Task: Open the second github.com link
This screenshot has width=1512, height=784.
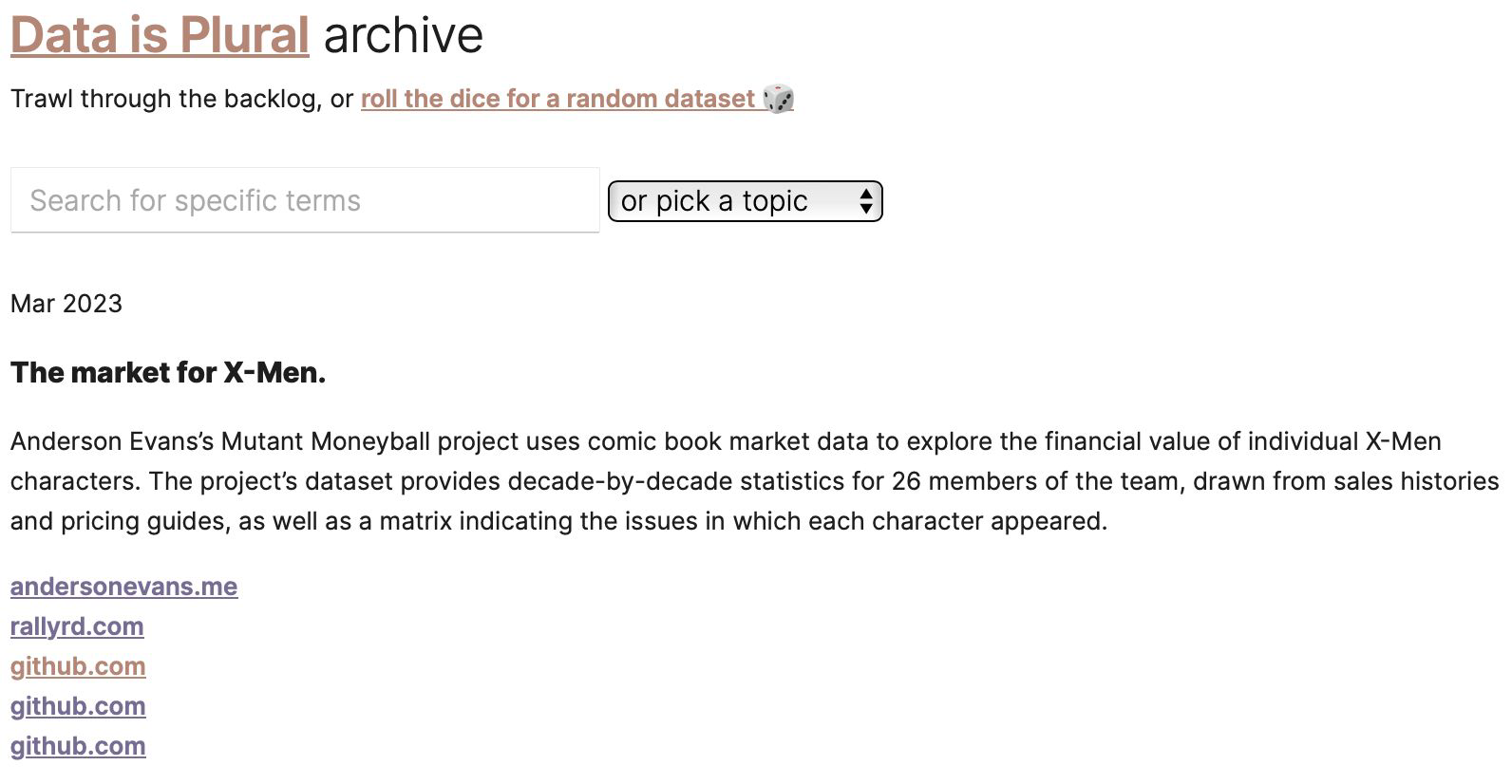Action: click(78, 706)
